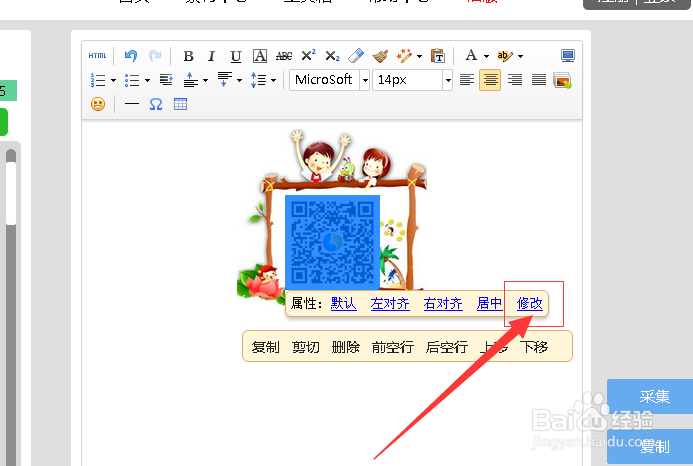Paste as plain text icon
The width and height of the screenshot is (693, 466).
[x=438, y=56]
